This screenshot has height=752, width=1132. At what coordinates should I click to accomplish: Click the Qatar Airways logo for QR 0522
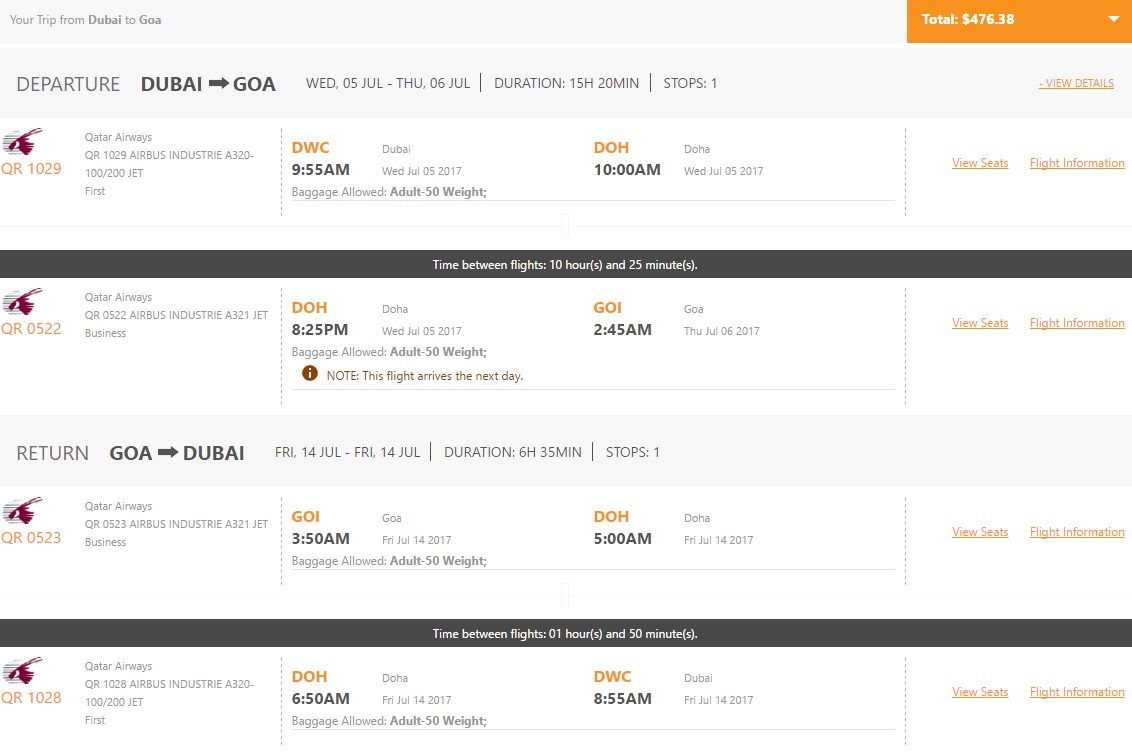[x=22, y=302]
